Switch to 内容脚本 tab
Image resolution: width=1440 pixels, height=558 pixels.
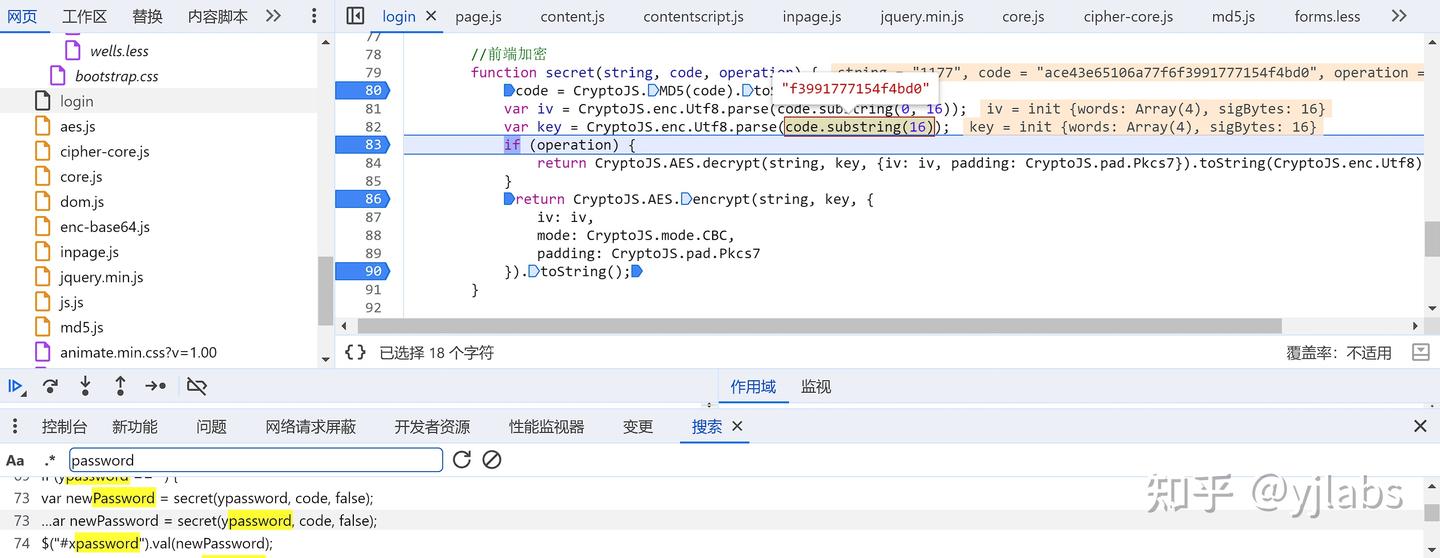pos(217,16)
